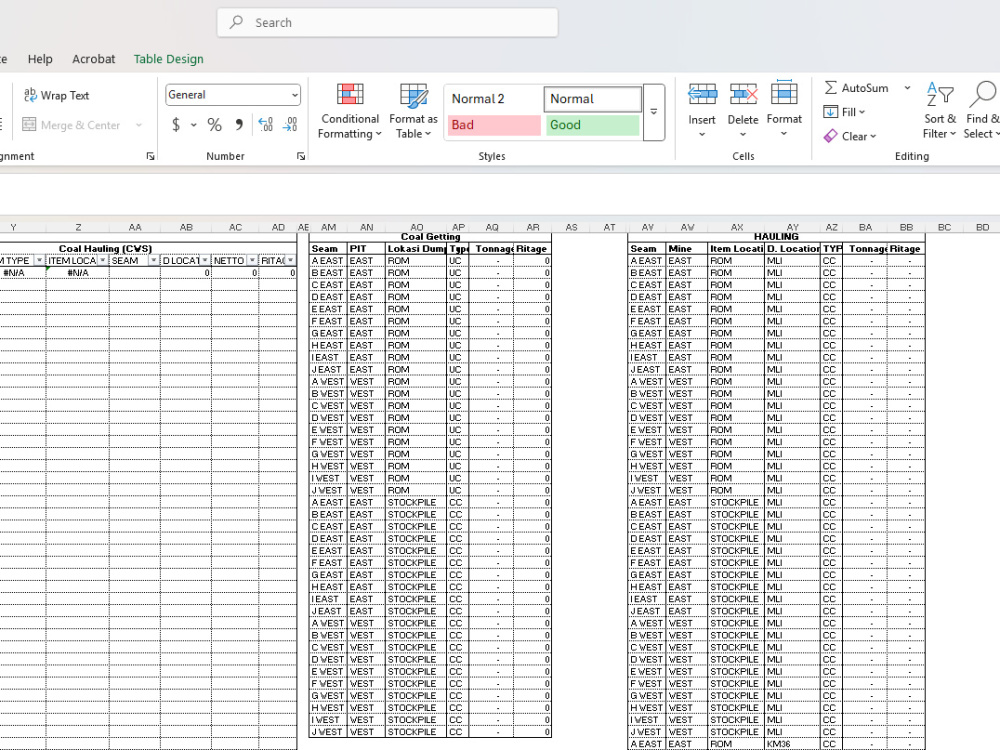Viewport: 1000px width, 750px height.
Task: Open Number format dialog launcher
Action: (301, 156)
